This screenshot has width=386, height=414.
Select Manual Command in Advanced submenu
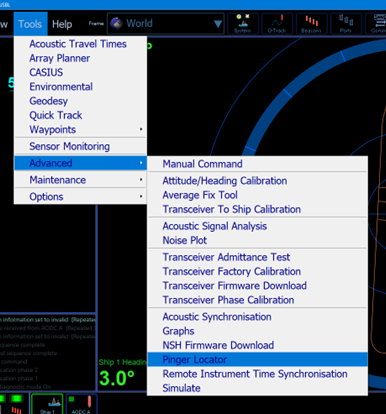(x=257, y=164)
